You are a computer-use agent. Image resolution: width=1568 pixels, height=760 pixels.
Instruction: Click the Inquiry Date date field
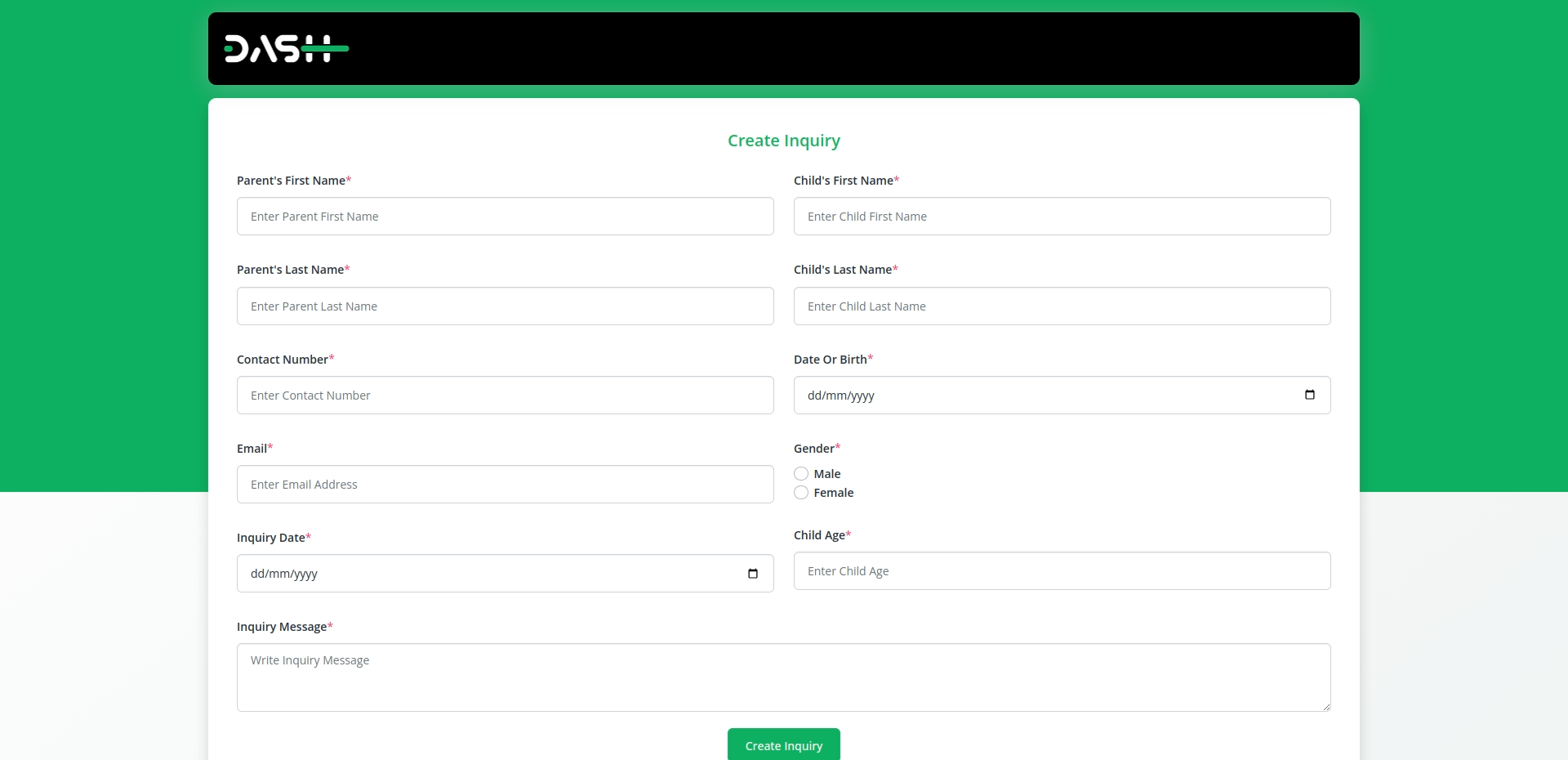tap(490, 574)
